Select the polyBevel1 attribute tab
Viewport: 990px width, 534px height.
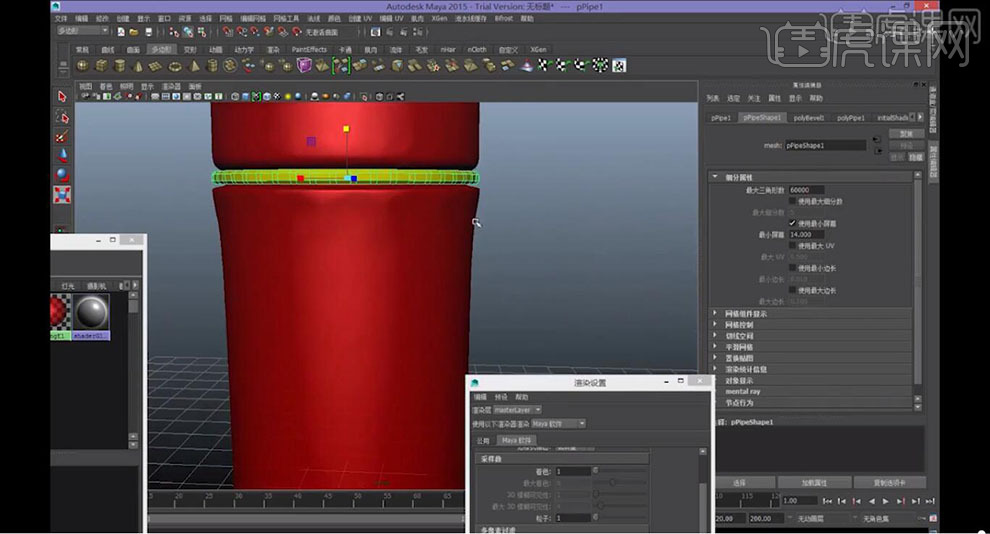809,118
